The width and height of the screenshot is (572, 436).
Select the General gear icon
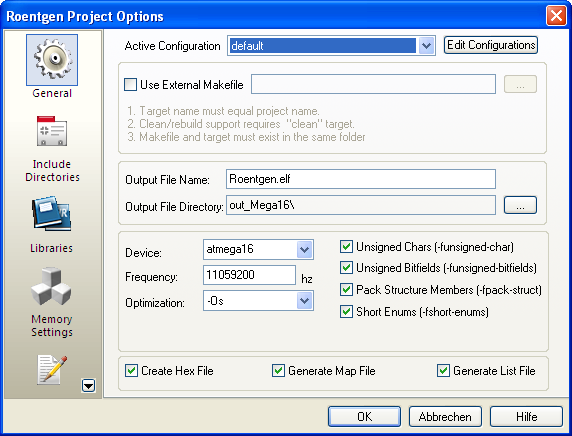coord(52,60)
